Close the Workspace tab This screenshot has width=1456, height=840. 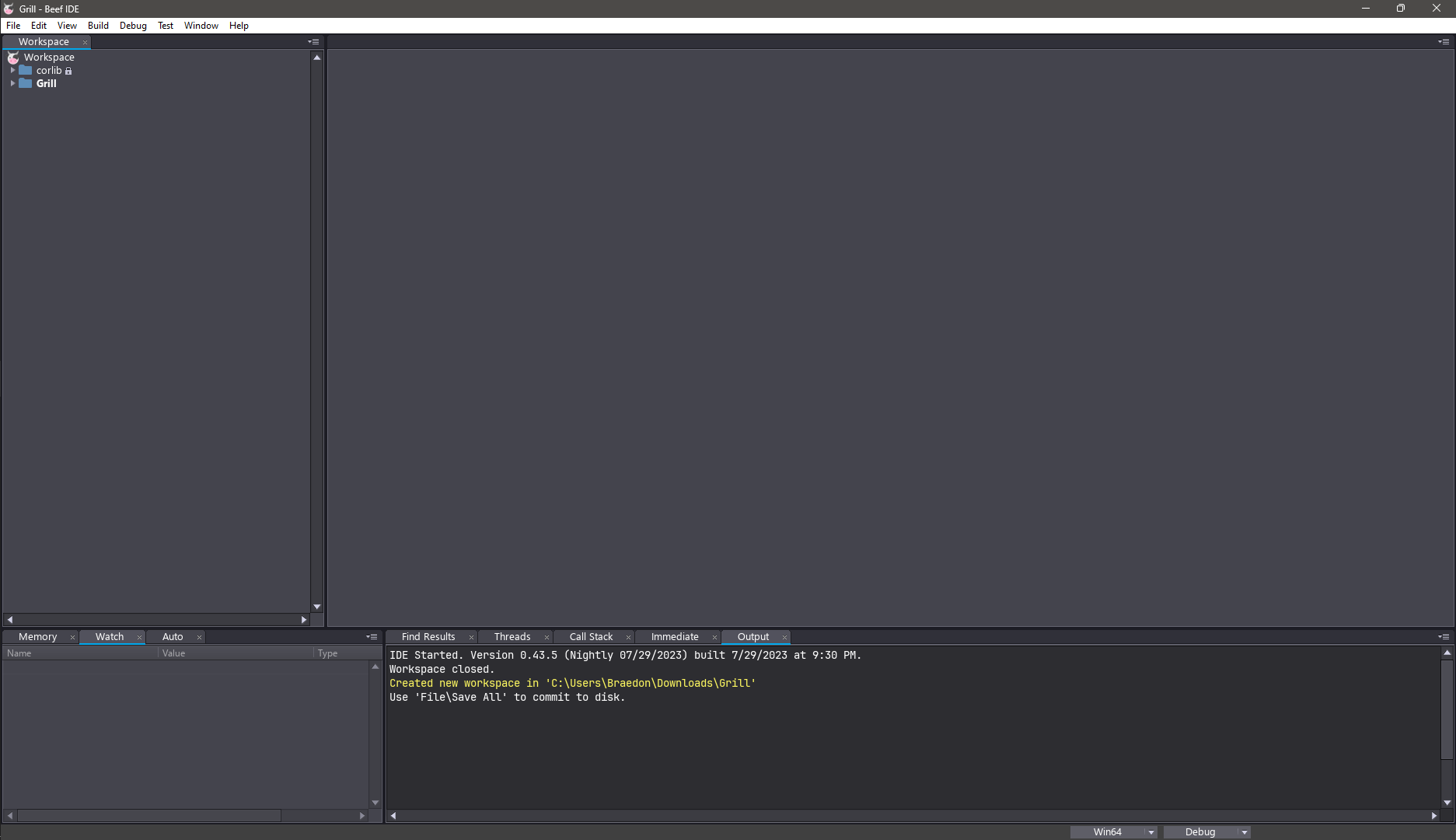coord(85,43)
